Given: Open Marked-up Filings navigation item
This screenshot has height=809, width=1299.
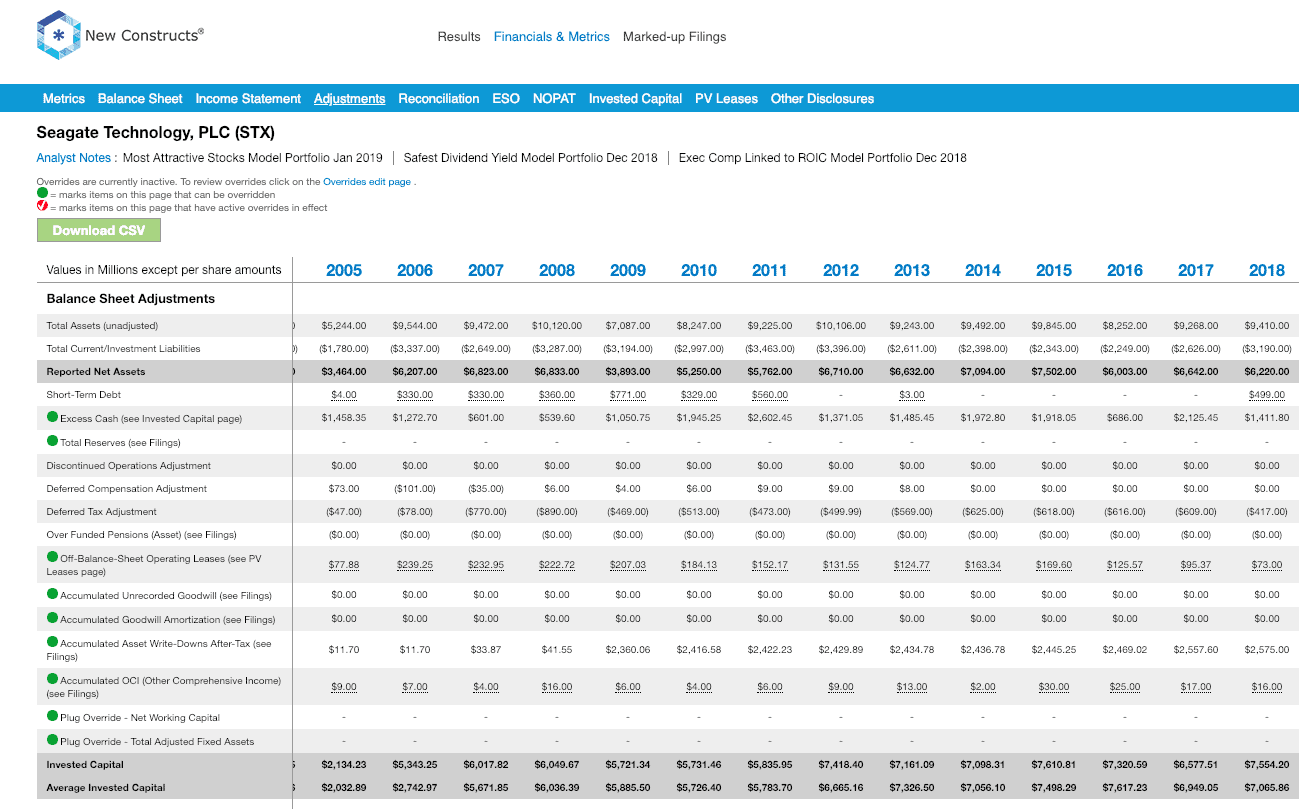Looking at the screenshot, I should click(675, 37).
